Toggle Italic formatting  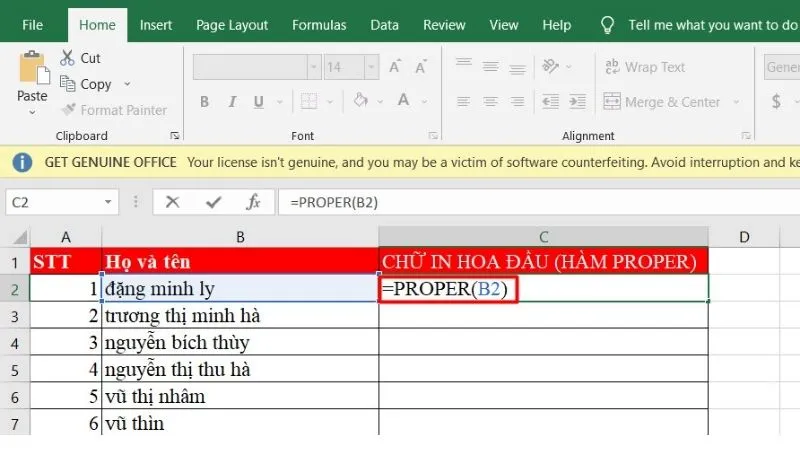click(232, 102)
